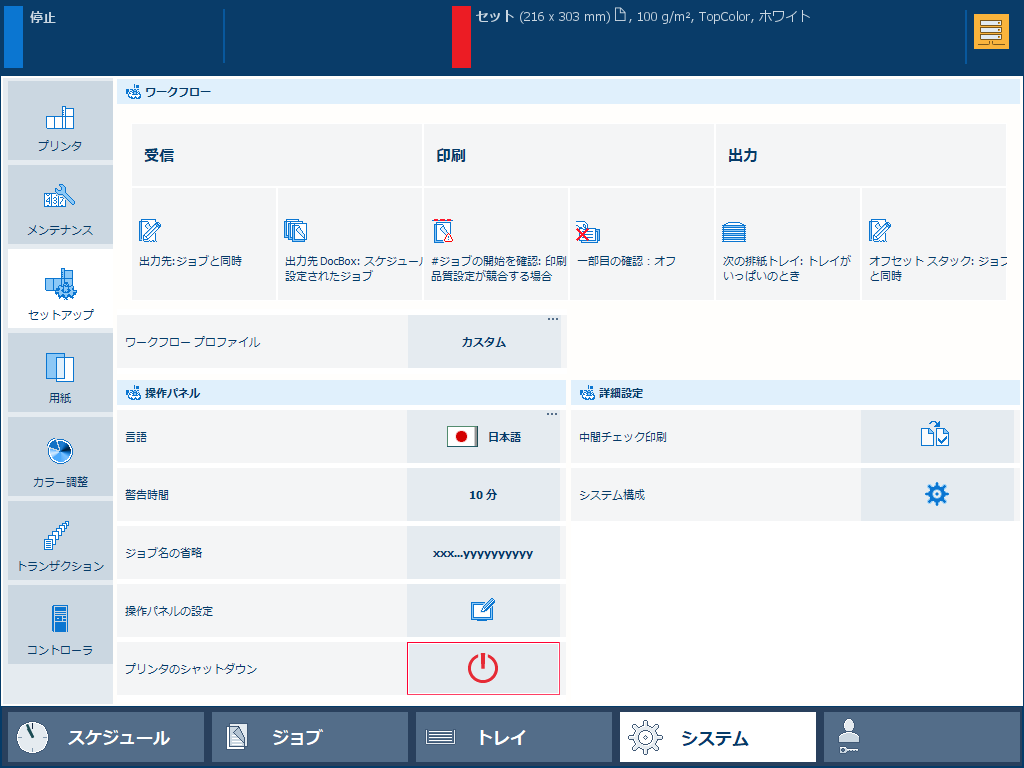Click プリンタのシャットダウン label
The height and width of the screenshot is (768, 1024).
(x=191, y=669)
